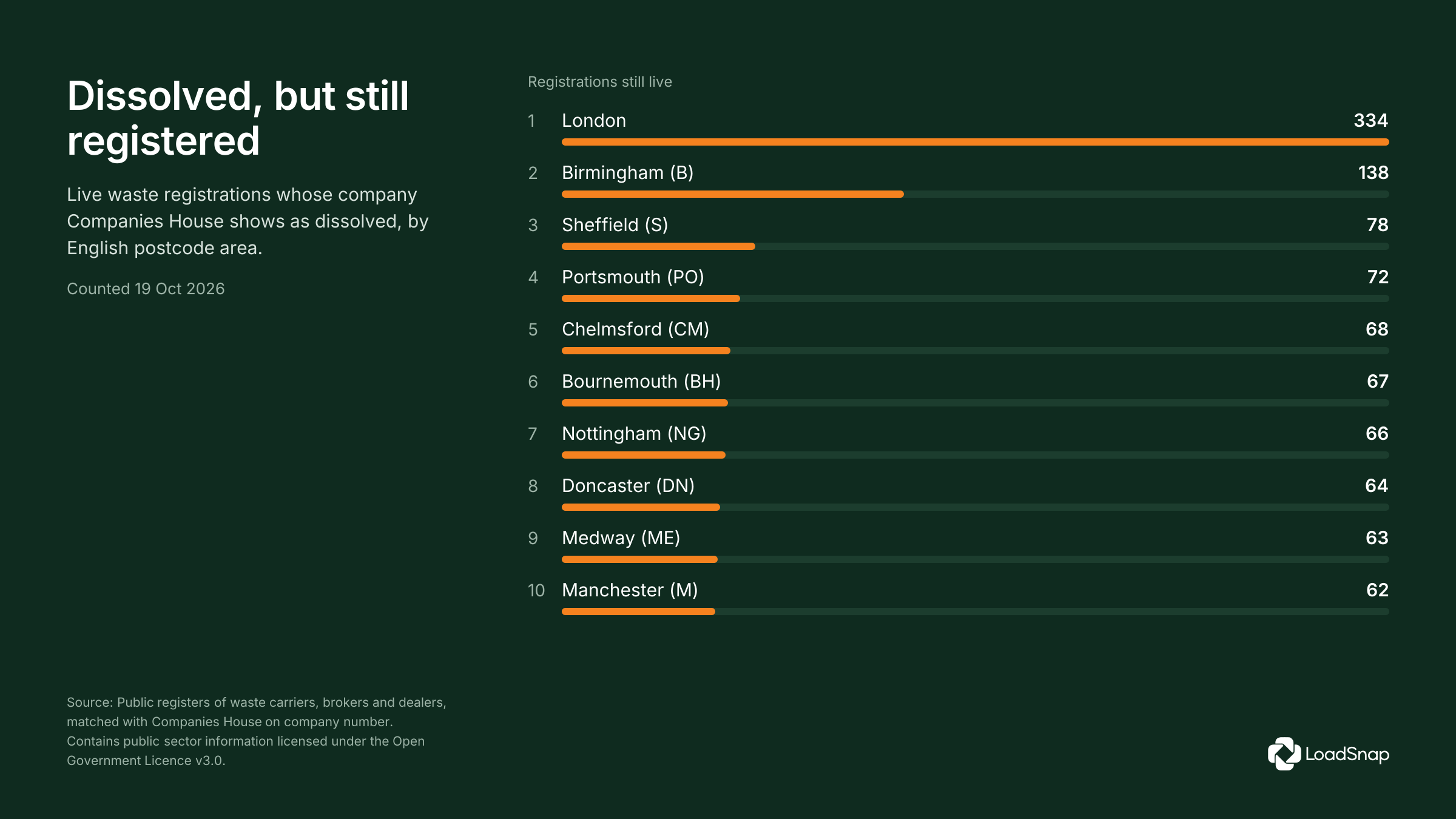Click the London row label

[x=594, y=121]
